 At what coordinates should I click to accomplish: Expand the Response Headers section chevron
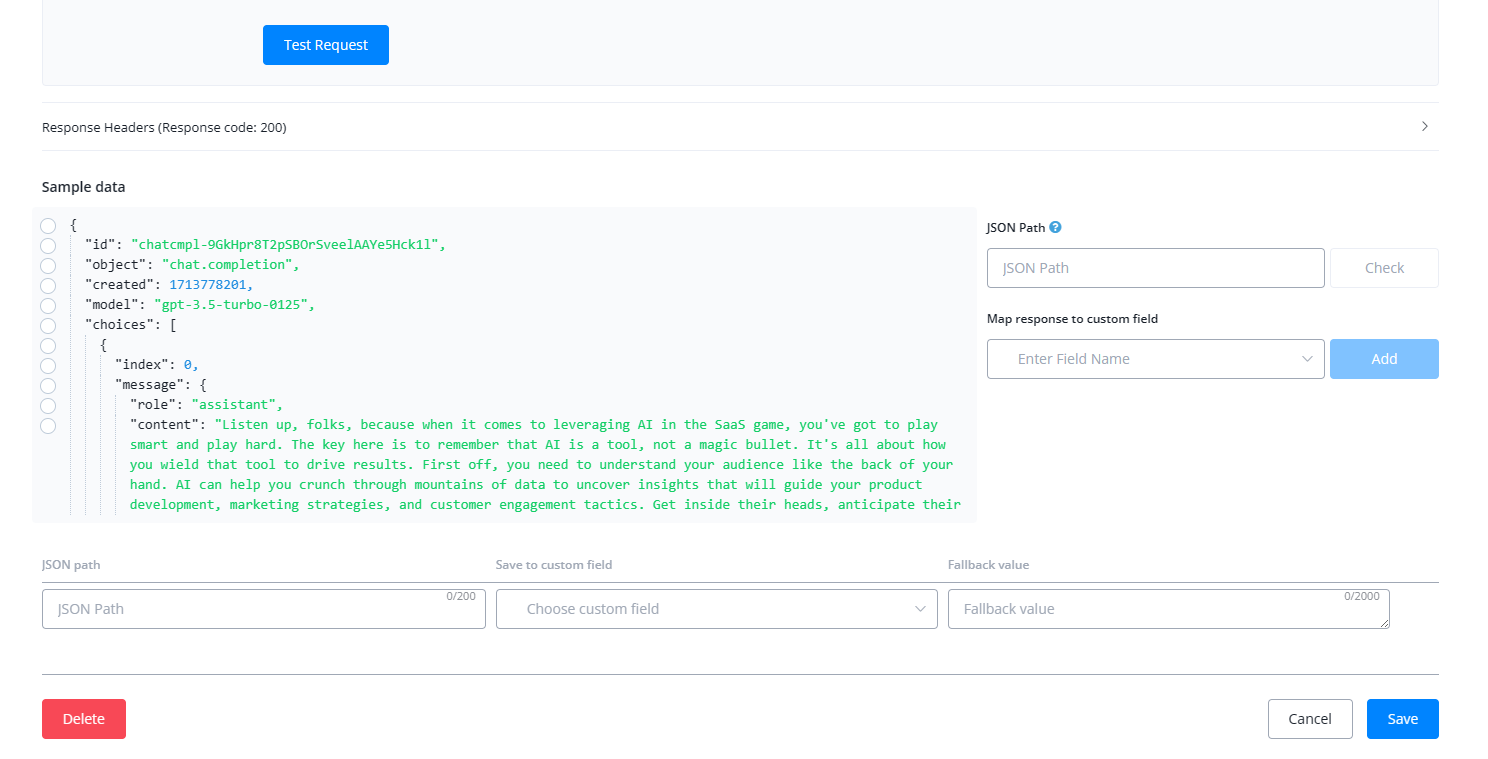(1424, 127)
